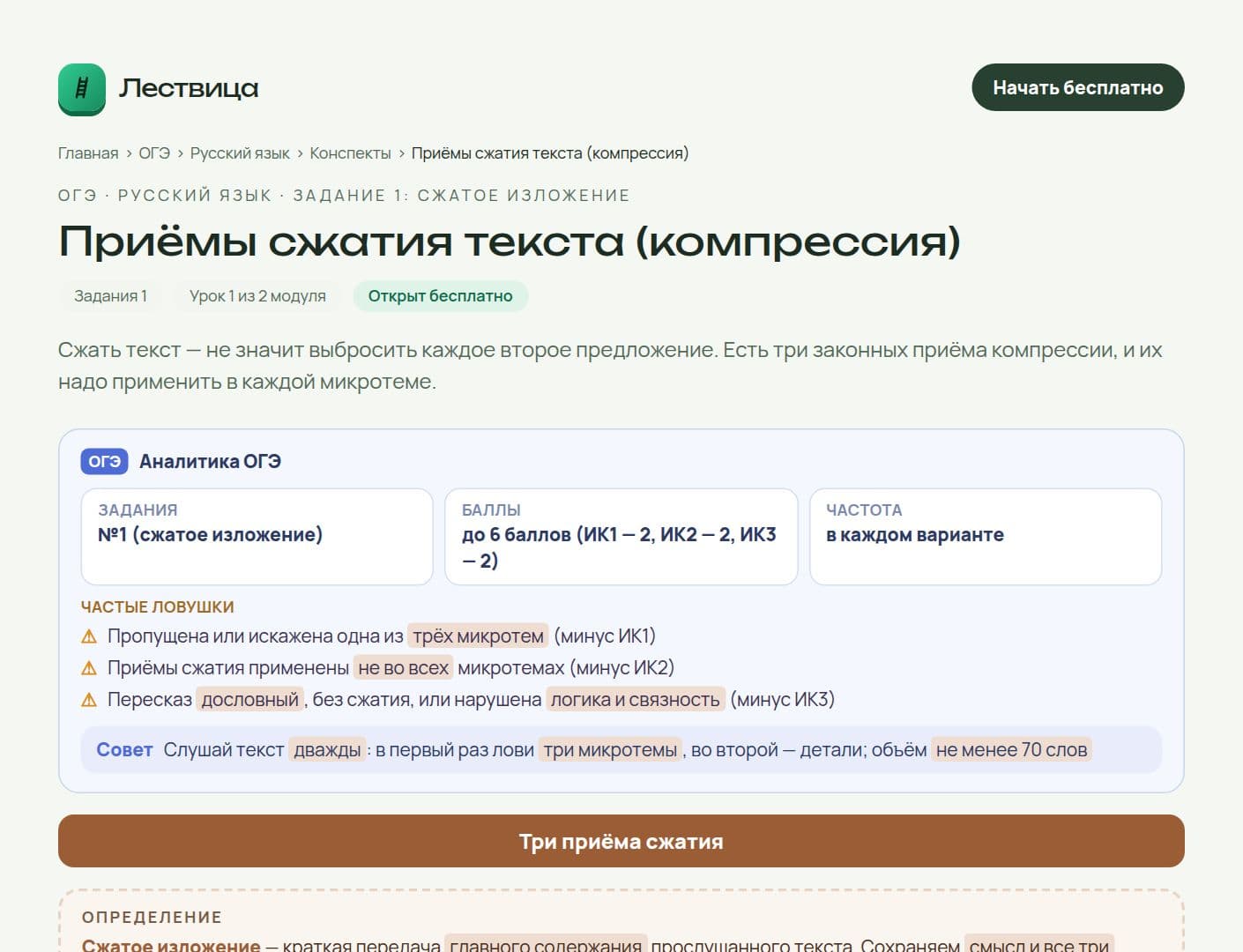
Task: Click the Урок 1 из 2 модуля tag
Action: tap(257, 296)
